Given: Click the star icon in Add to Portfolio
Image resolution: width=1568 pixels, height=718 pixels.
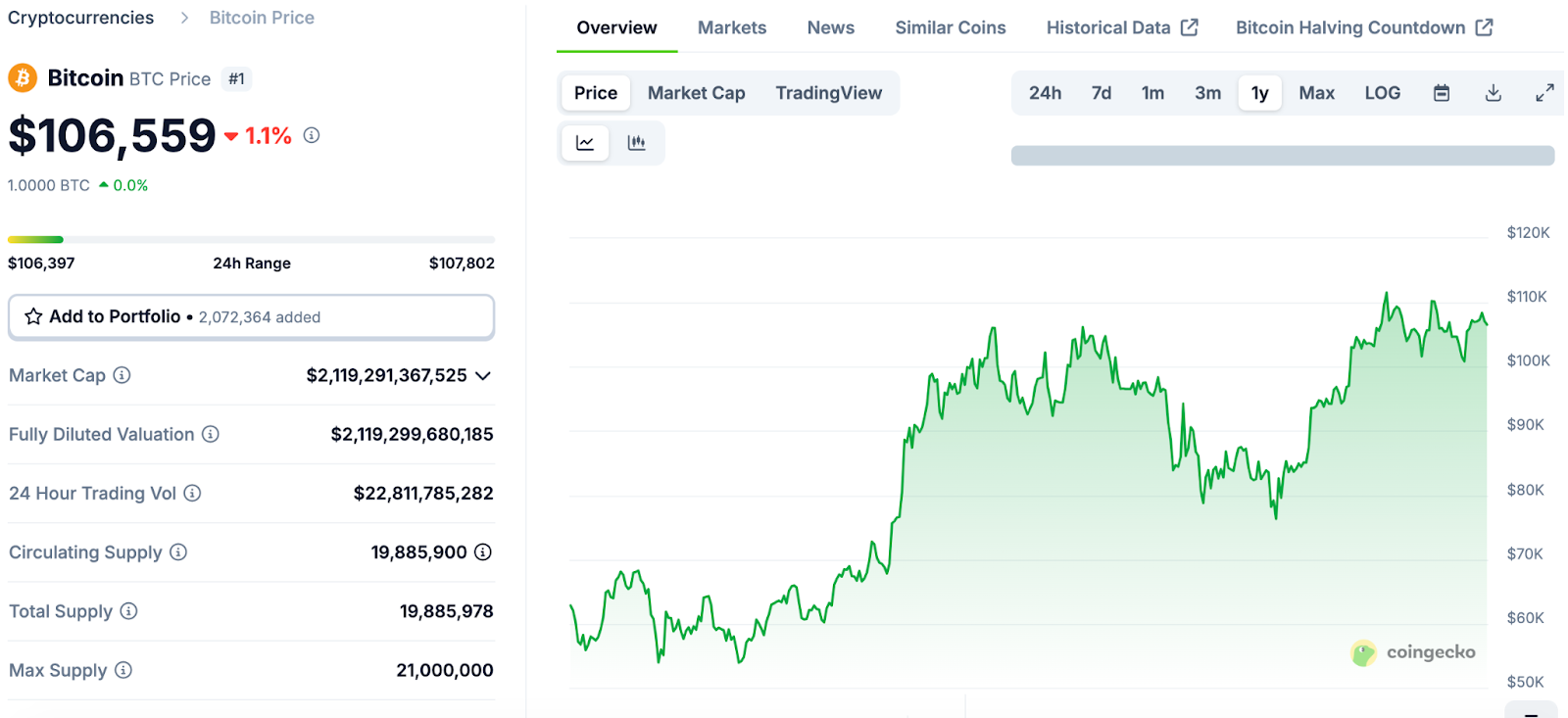Looking at the screenshot, I should pyautogui.click(x=33, y=316).
